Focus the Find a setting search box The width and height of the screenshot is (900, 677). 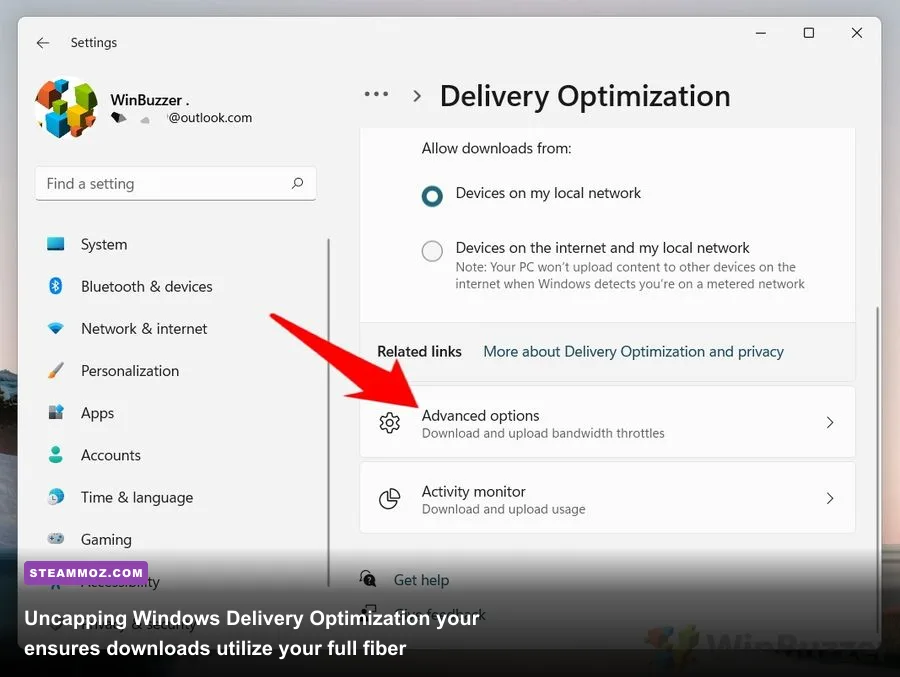coord(176,184)
